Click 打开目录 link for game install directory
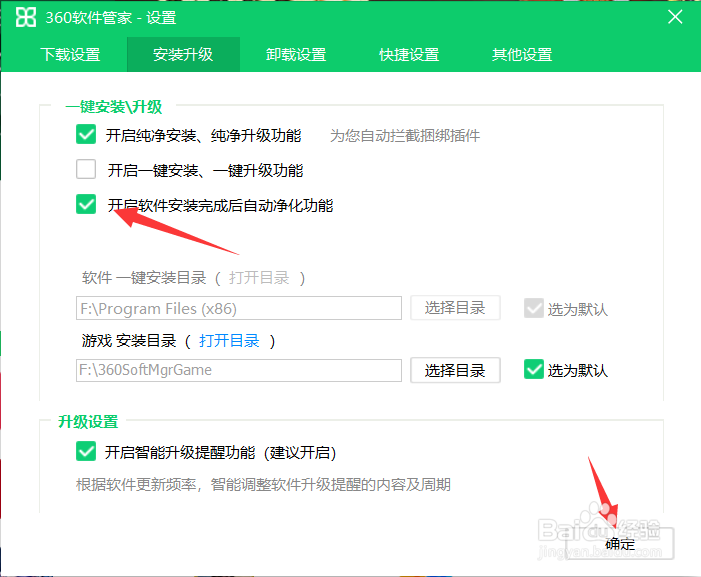The image size is (701, 577). pyautogui.click(x=229, y=341)
